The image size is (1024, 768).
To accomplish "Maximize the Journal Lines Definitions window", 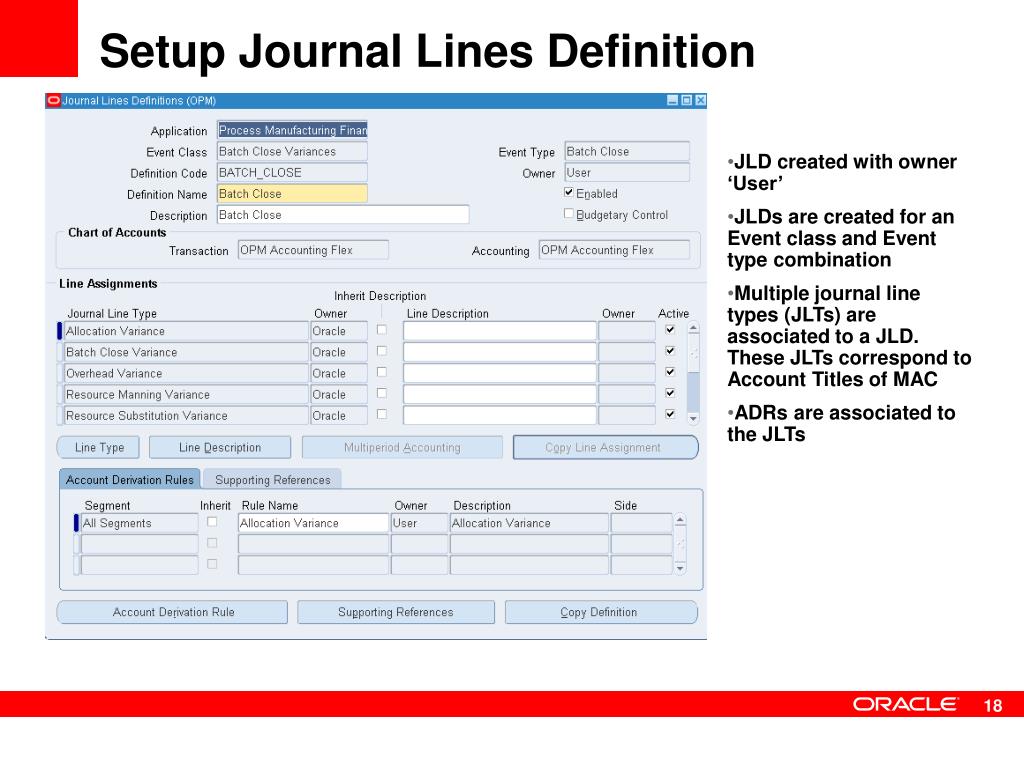I will coord(686,101).
